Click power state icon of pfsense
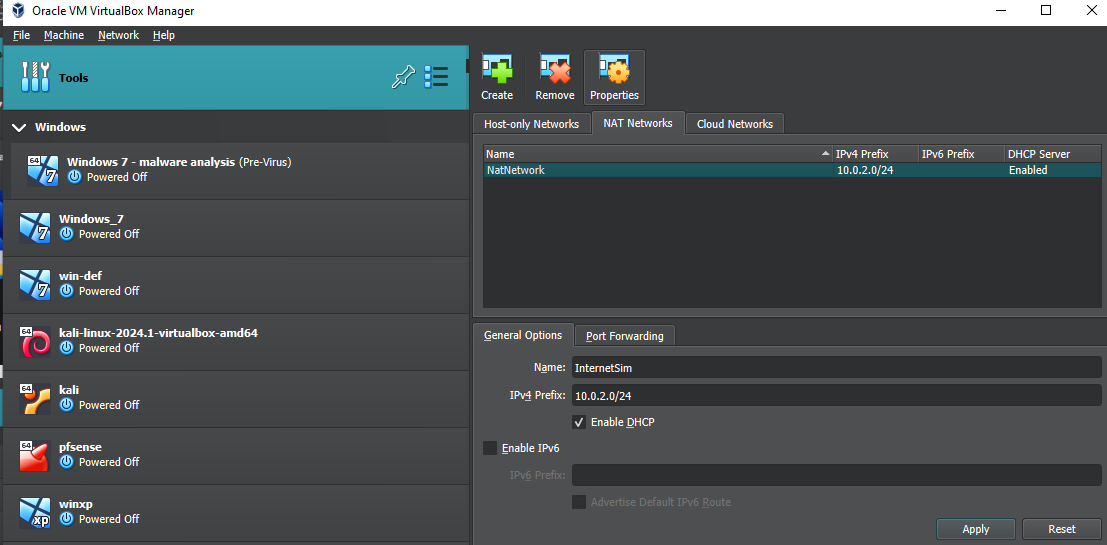The image size is (1107, 545). 67,462
